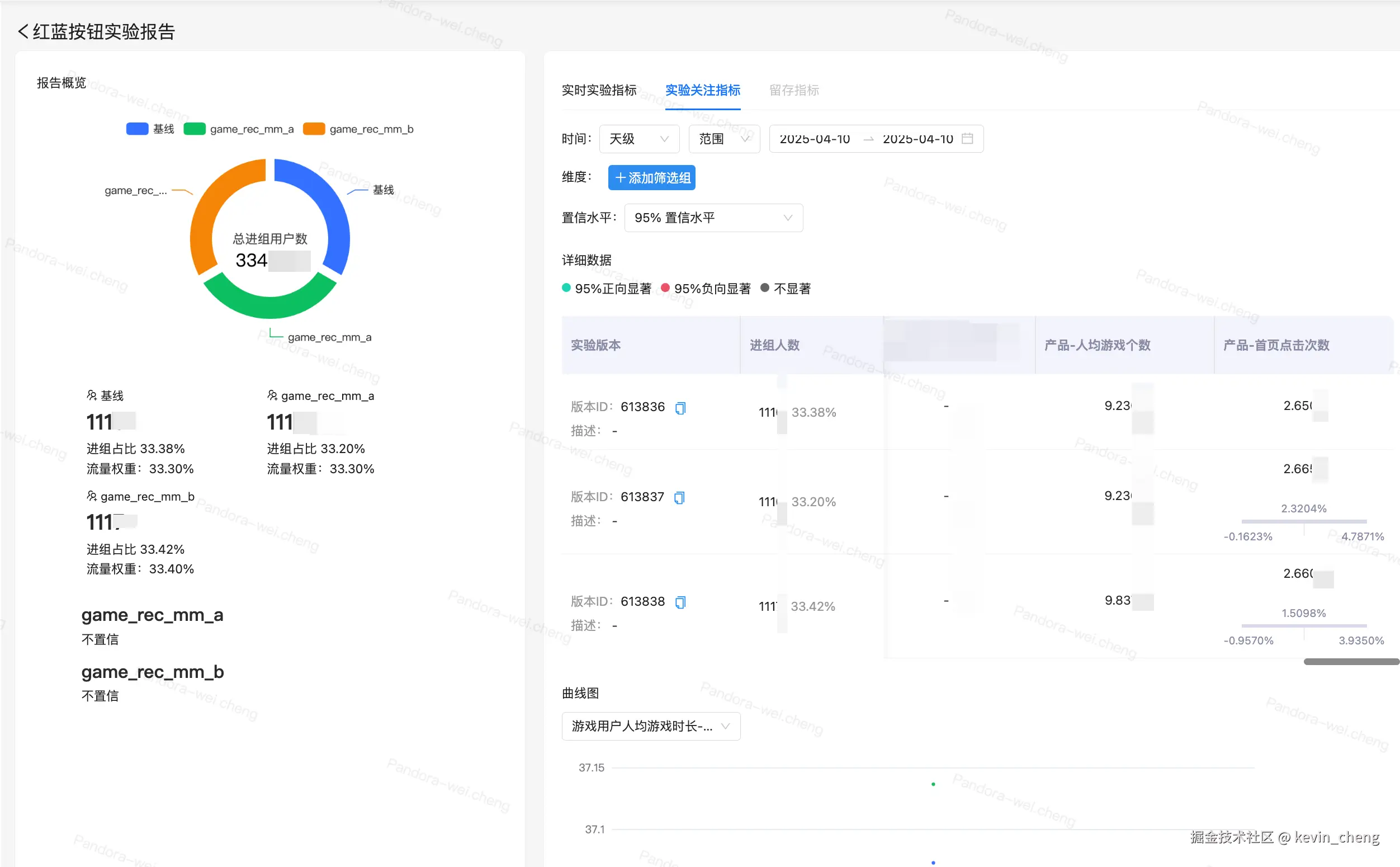Click the user icon next to 基线 stats

[92, 395]
